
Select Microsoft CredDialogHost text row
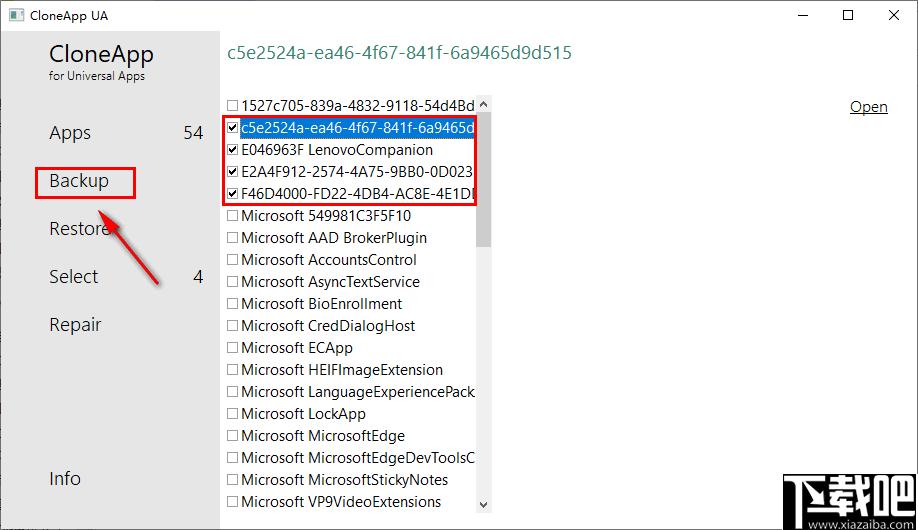coord(328,326)
